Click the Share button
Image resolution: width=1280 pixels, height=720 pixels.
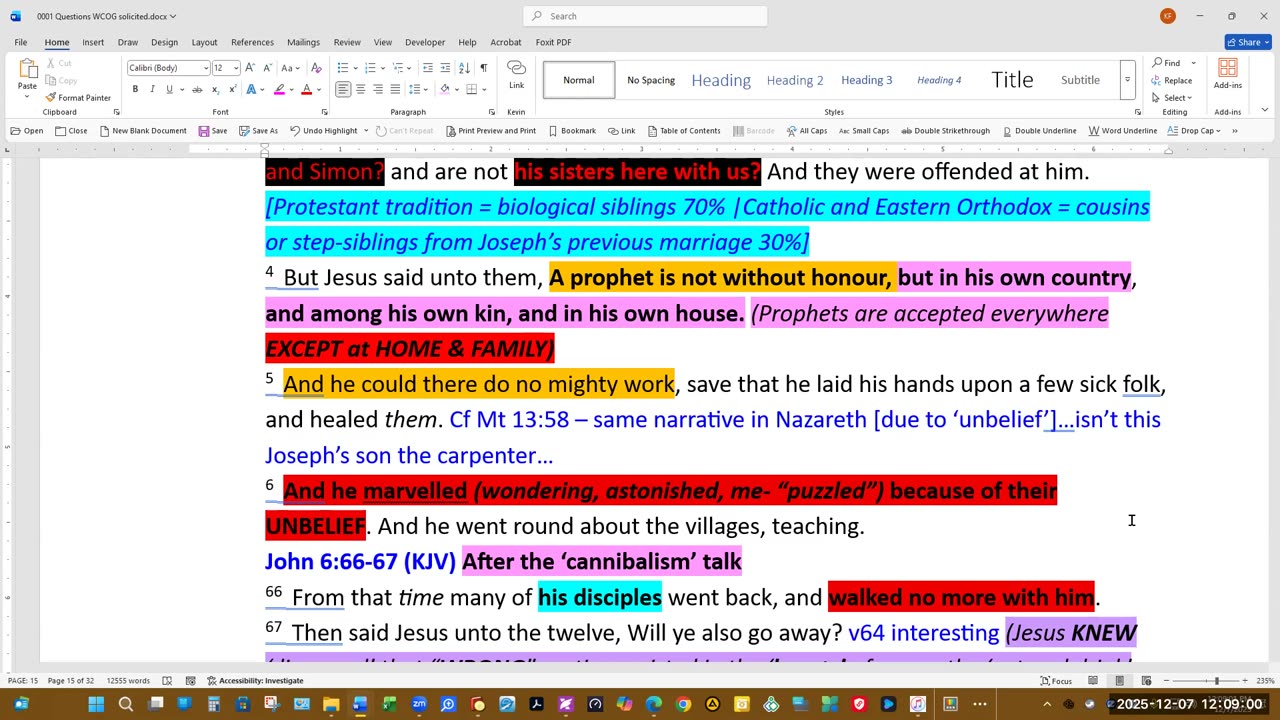(x=1247, y=42)
